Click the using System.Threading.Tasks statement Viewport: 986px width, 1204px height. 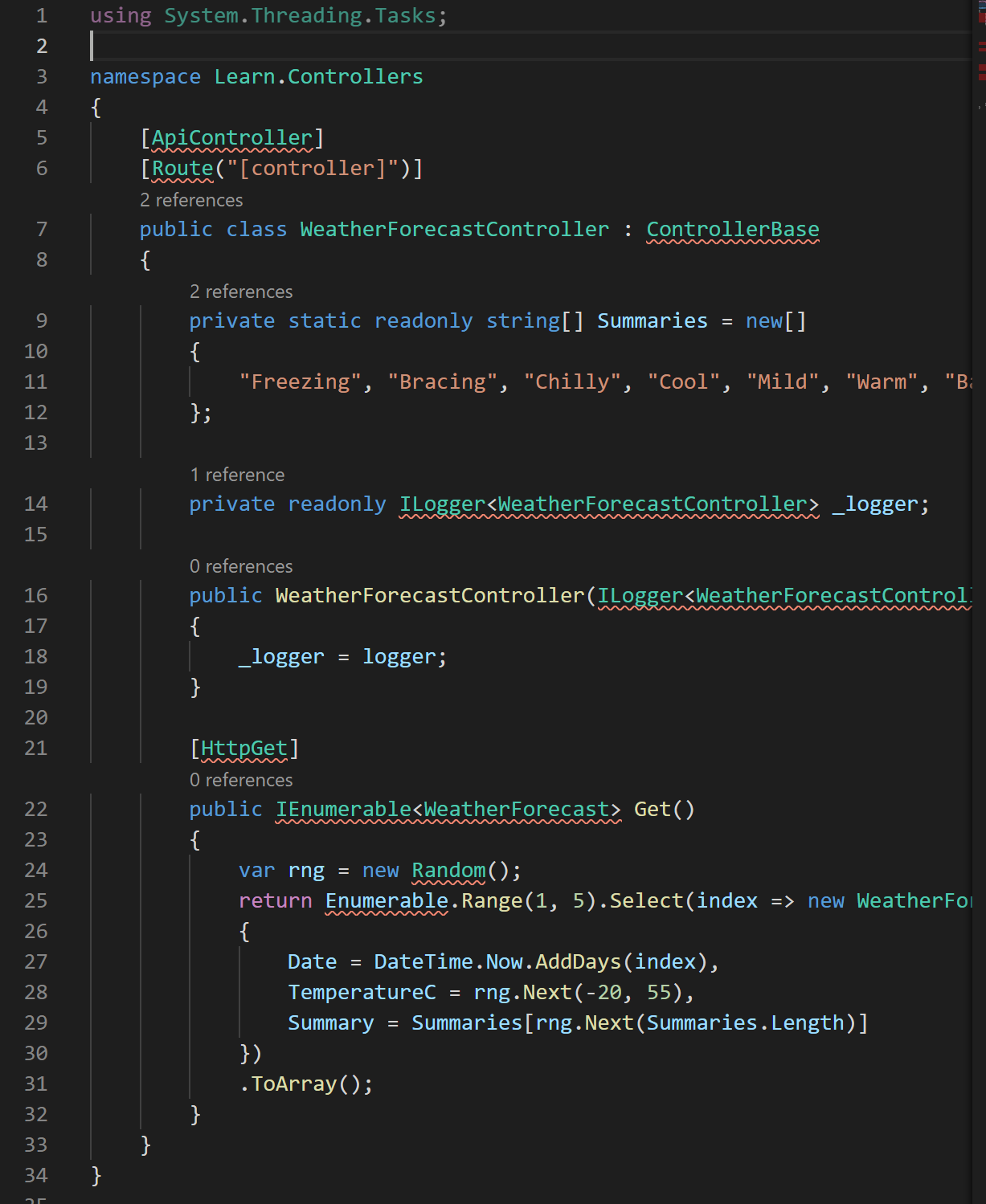[x=265, y=14]
